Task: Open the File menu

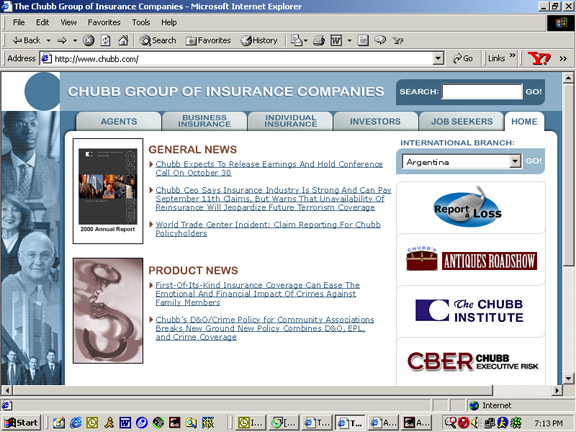Action: (x=19, y=22)
